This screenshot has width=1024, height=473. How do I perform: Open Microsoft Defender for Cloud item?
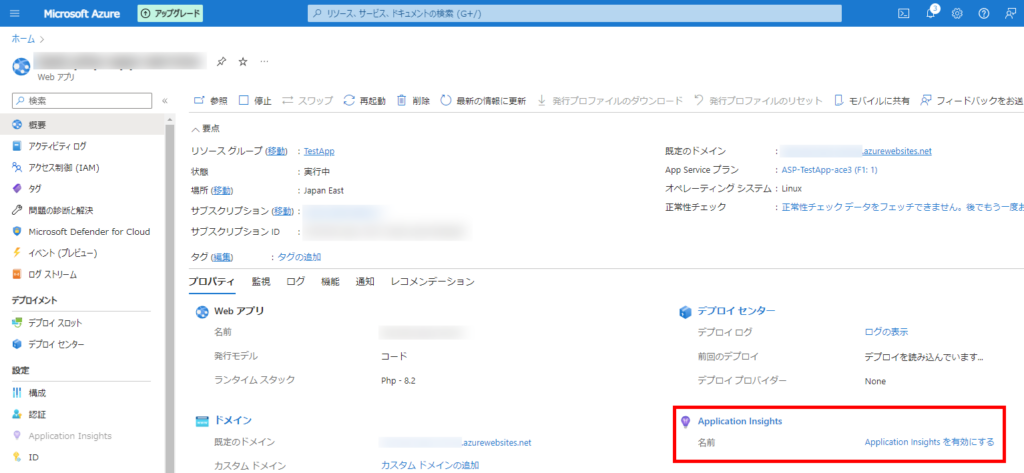(82, 231)
